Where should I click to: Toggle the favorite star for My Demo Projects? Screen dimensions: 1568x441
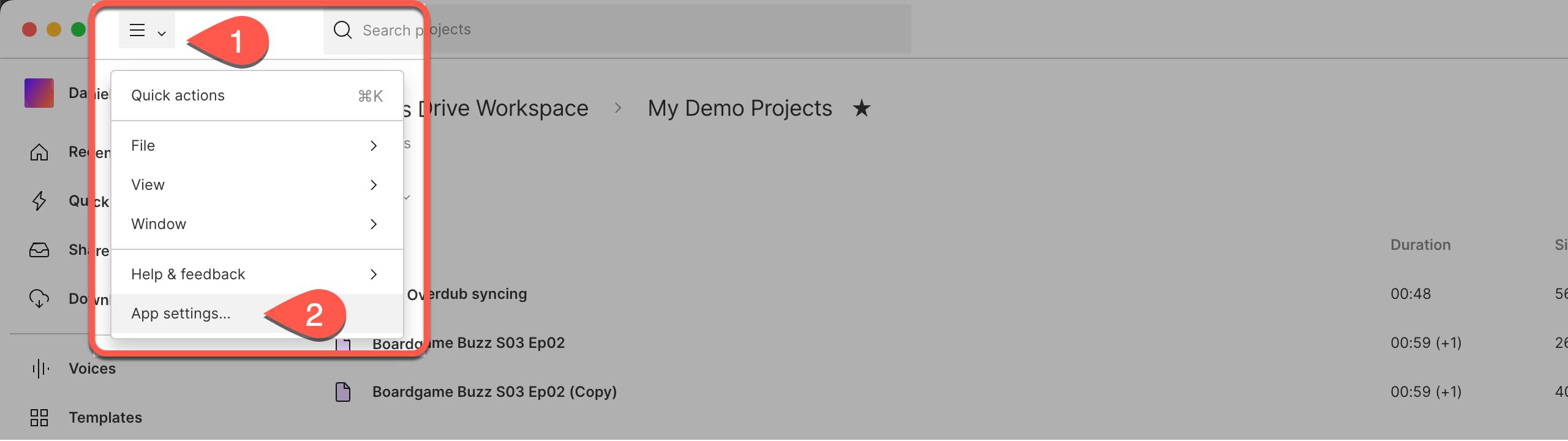pyautogui.click(x=861, y=108)
